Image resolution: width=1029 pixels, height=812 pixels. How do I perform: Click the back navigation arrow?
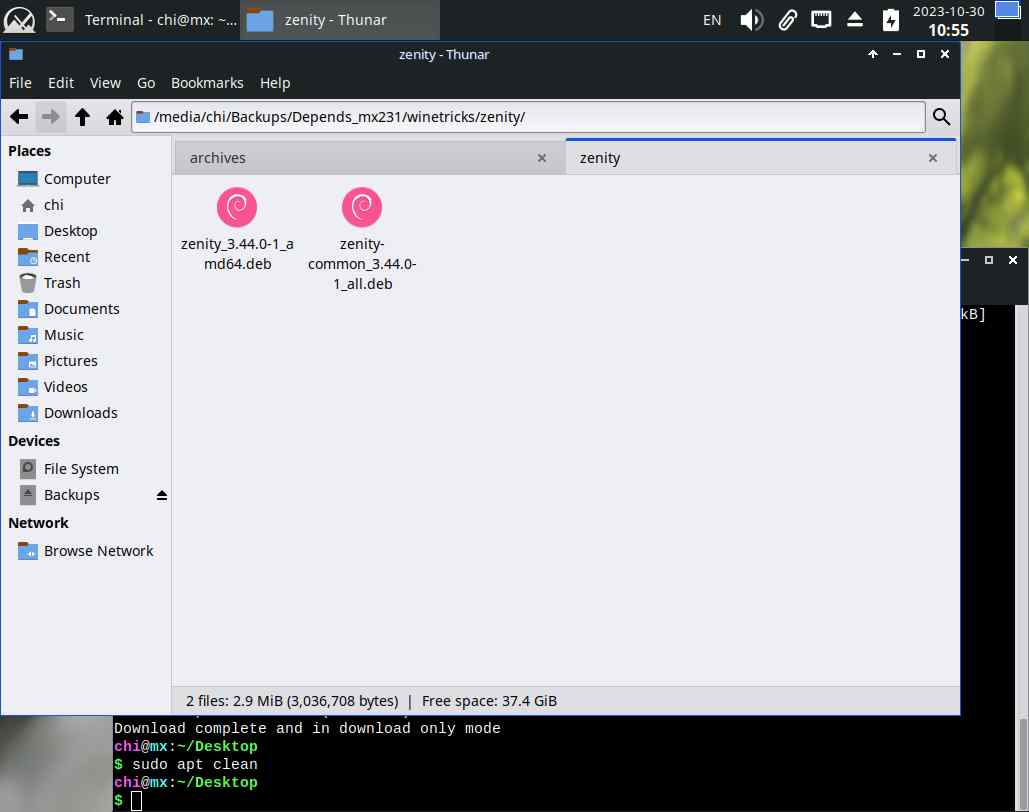coord(18,117)
